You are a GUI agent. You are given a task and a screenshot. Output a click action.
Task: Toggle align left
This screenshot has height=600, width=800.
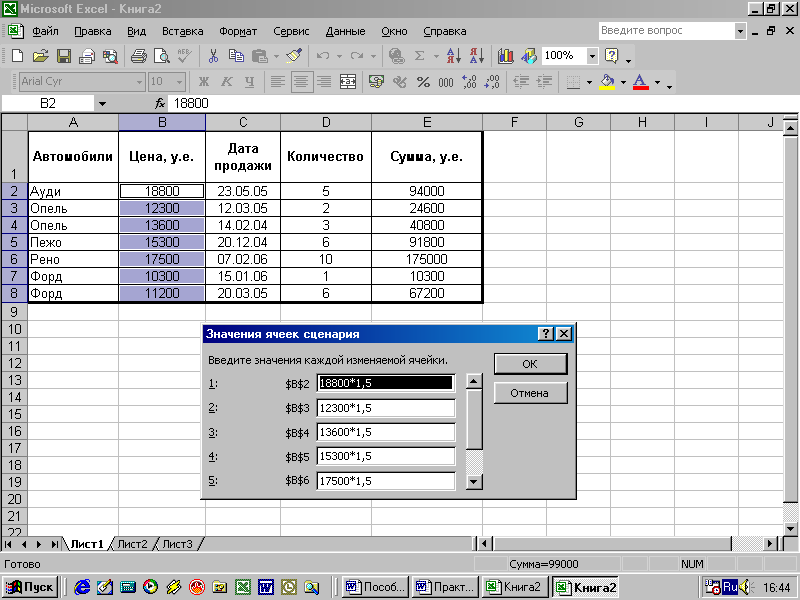(x=278, y=82)
